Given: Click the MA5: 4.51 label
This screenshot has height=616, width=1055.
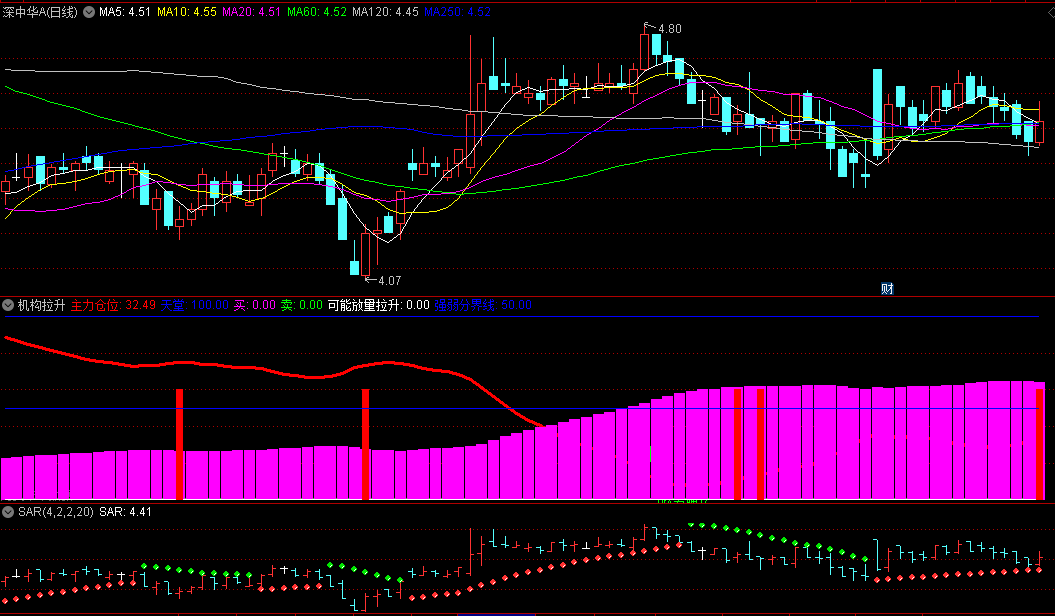Looking at the screenshot, I should 124,12.
